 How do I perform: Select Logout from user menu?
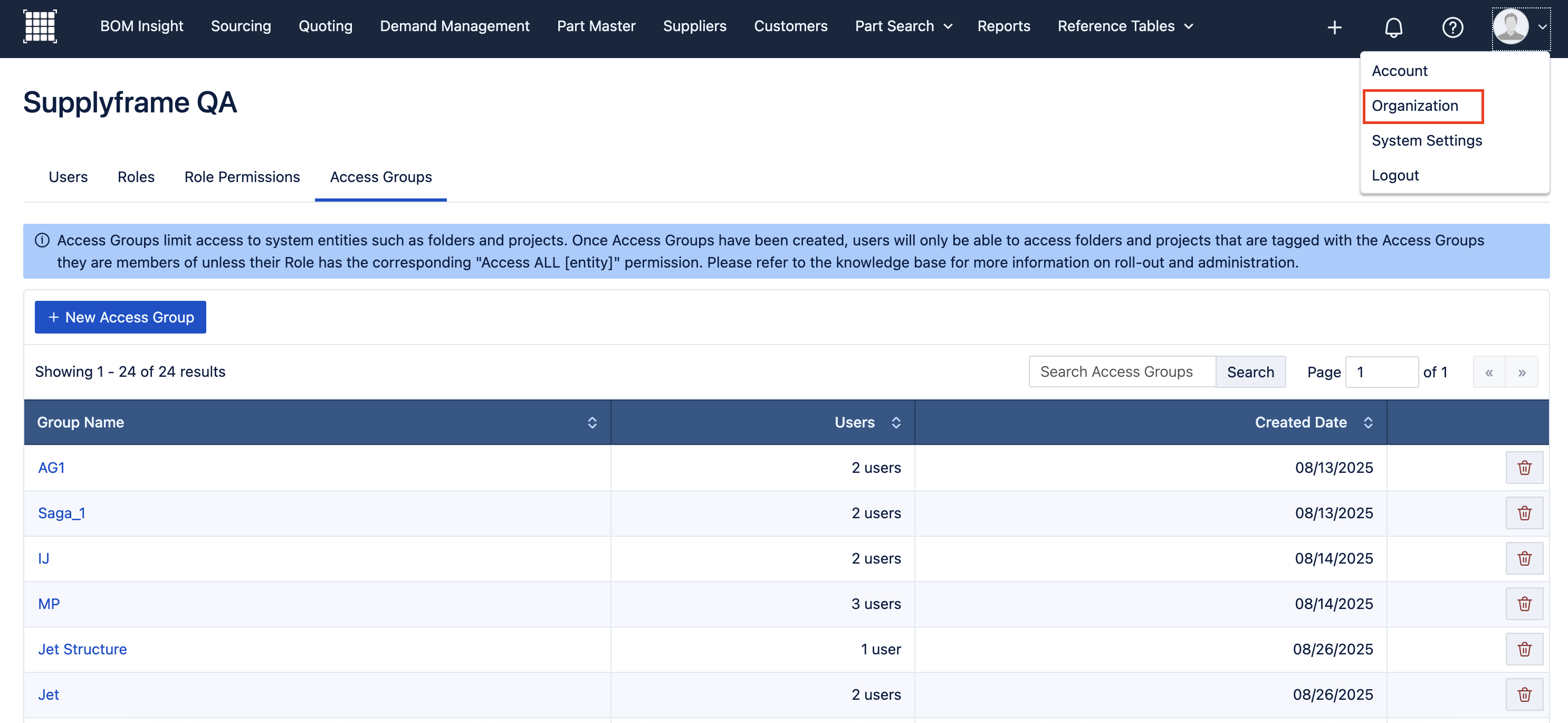click(x=1394, y=175)
